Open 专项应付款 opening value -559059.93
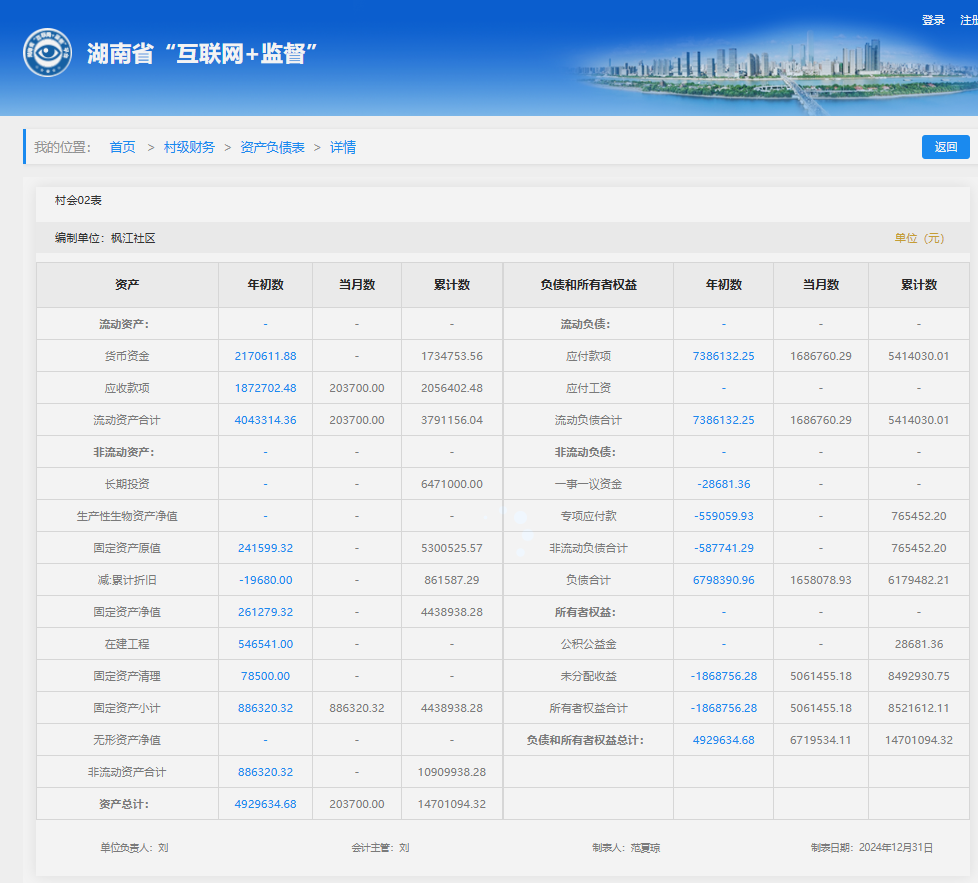978x883 pixels. [724, 516]
